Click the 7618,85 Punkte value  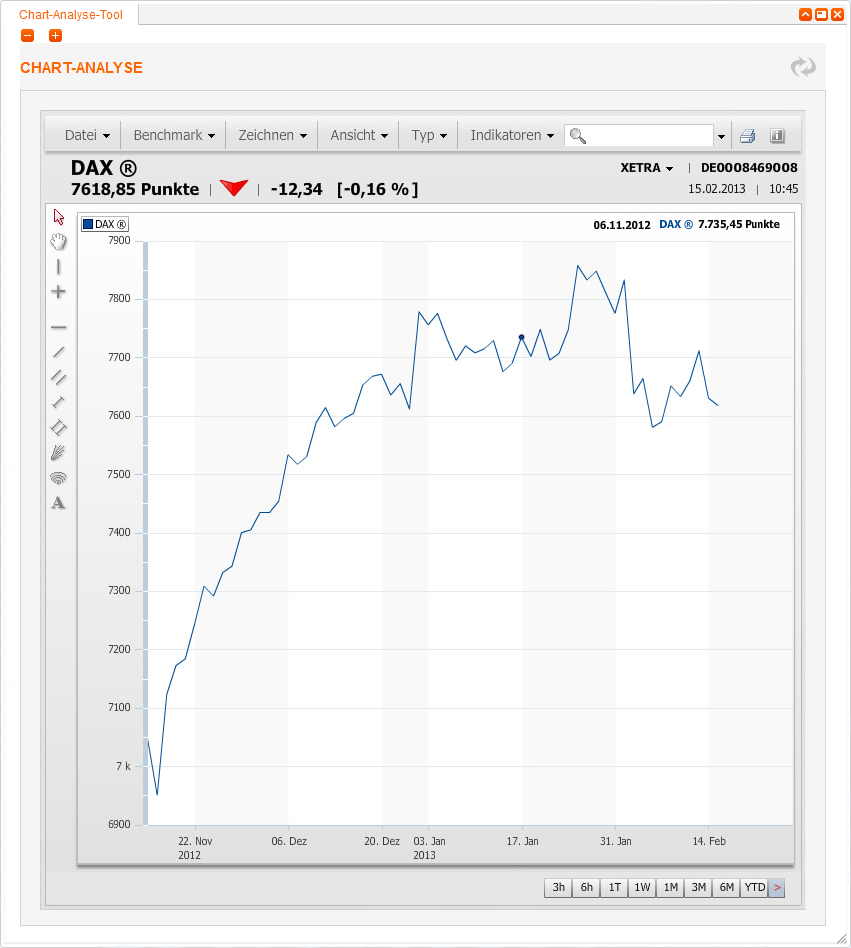pyautogui.click(x=135, y=189)
